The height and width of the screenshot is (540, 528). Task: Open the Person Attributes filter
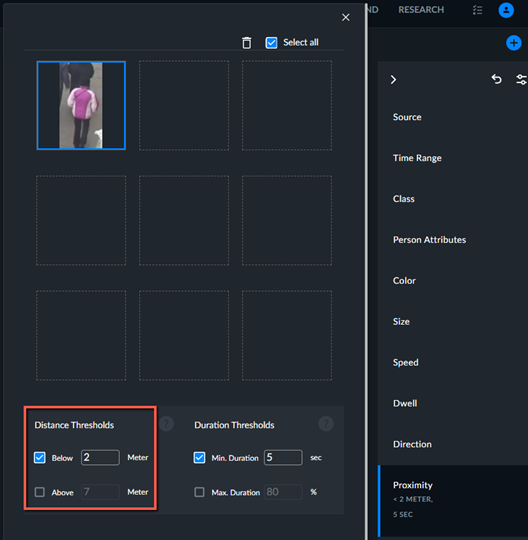point(429,240)
